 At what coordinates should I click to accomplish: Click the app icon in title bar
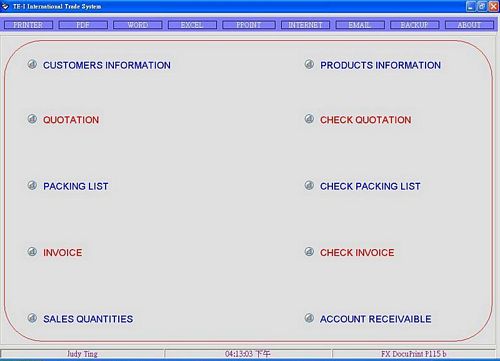click(x=5, y=6)
